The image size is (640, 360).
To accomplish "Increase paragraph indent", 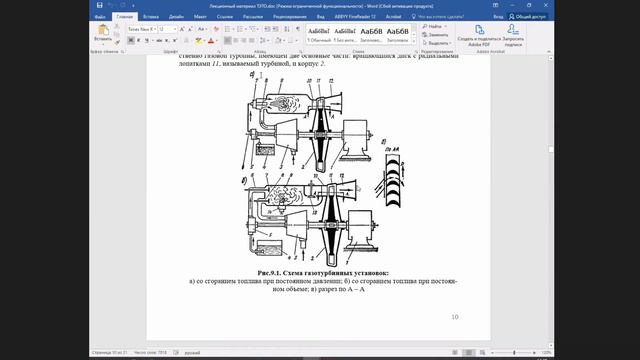I will 276,29.
